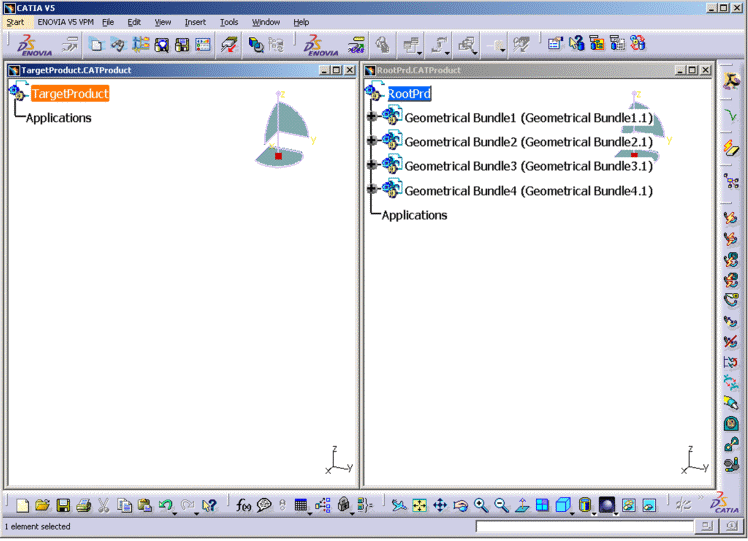
Task: Click Applications under the RootPrd tree
Action: pyautogui.click(x=414, y=215)
